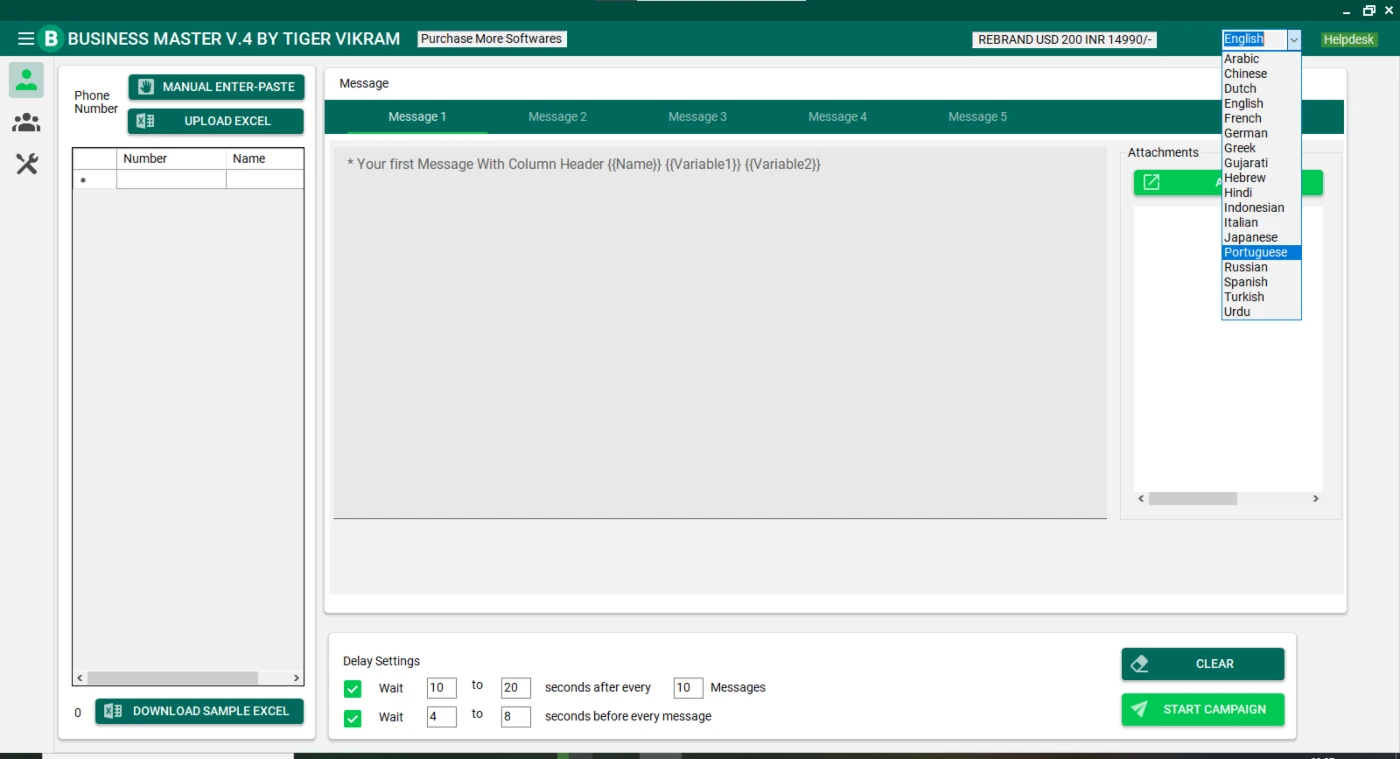
Task: Click the Rebrand USD 200 button
Action: [1065, 40]
